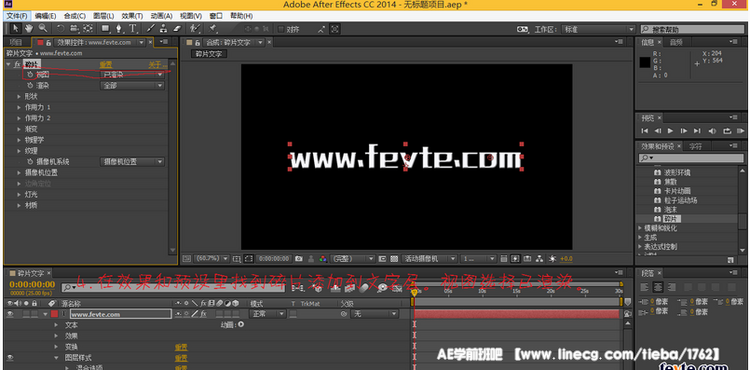
Task: Open the 活动摄像机 view dropdown
Action: point(429,259)
